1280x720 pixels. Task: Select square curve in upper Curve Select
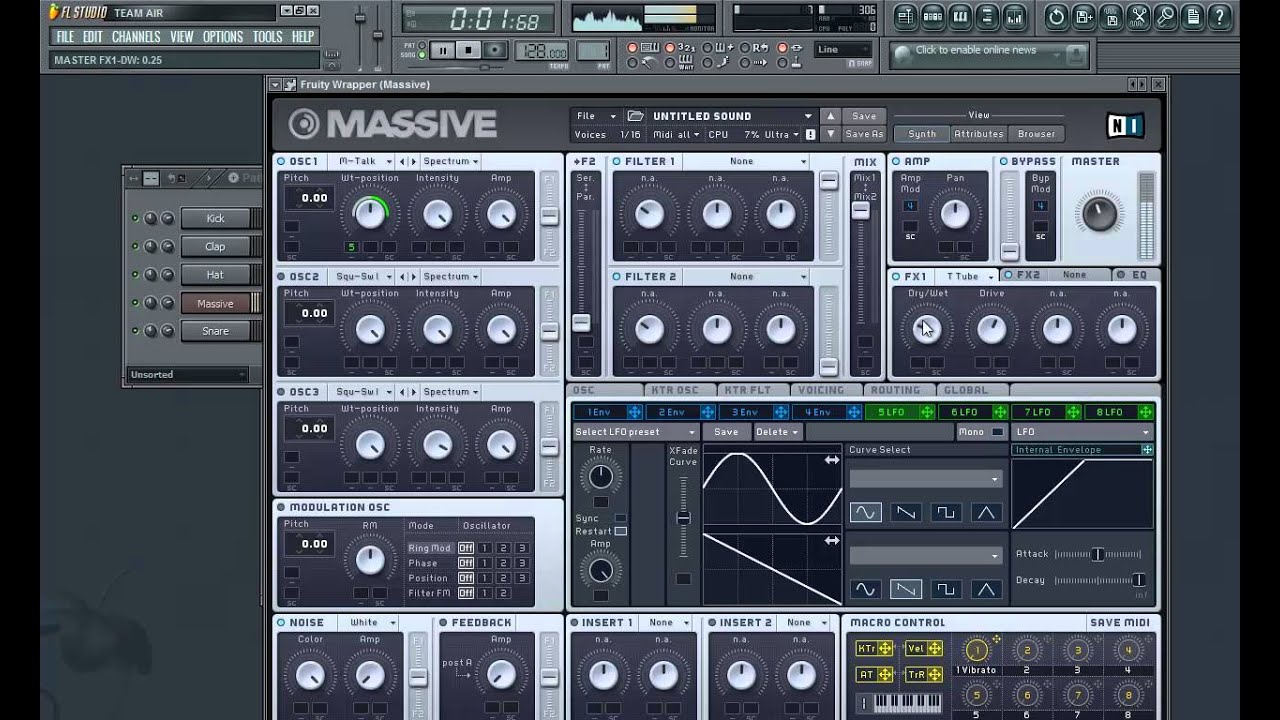point(945,512)
